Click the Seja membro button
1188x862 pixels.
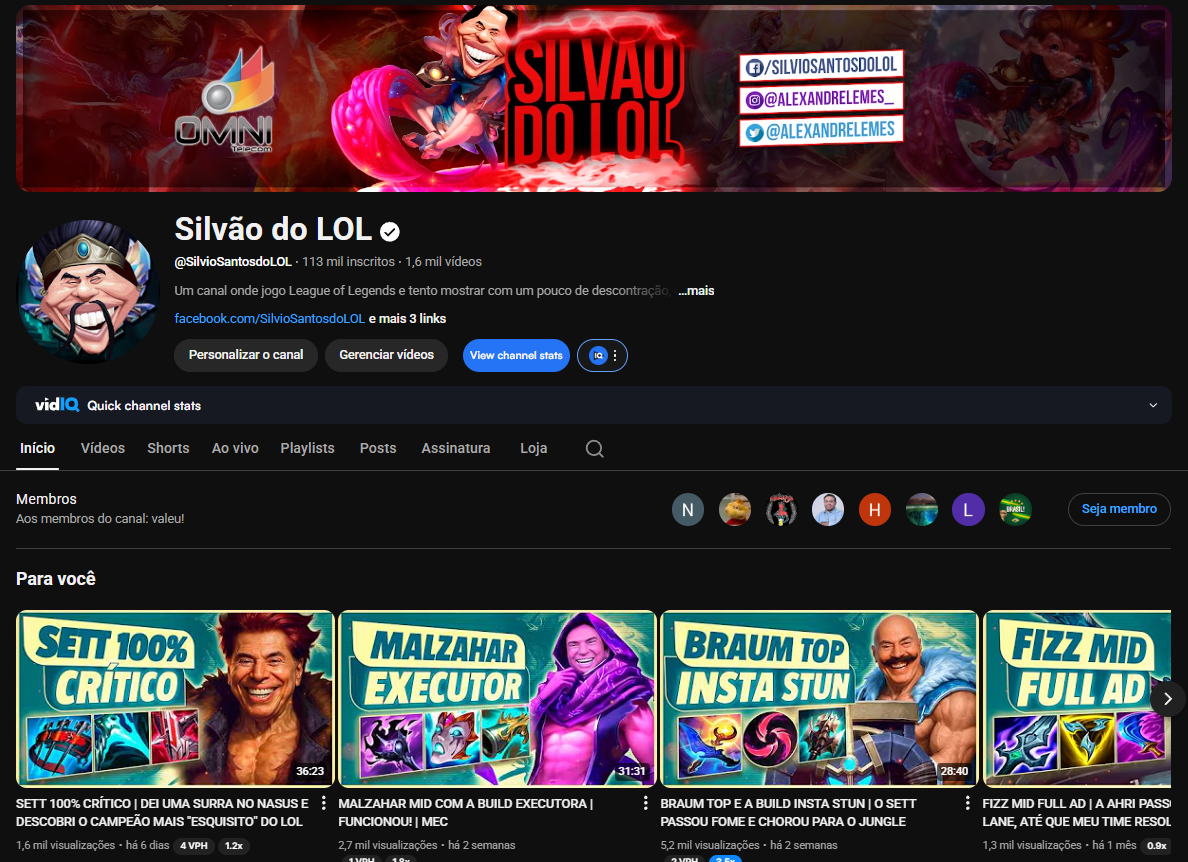coord(1119,509)
